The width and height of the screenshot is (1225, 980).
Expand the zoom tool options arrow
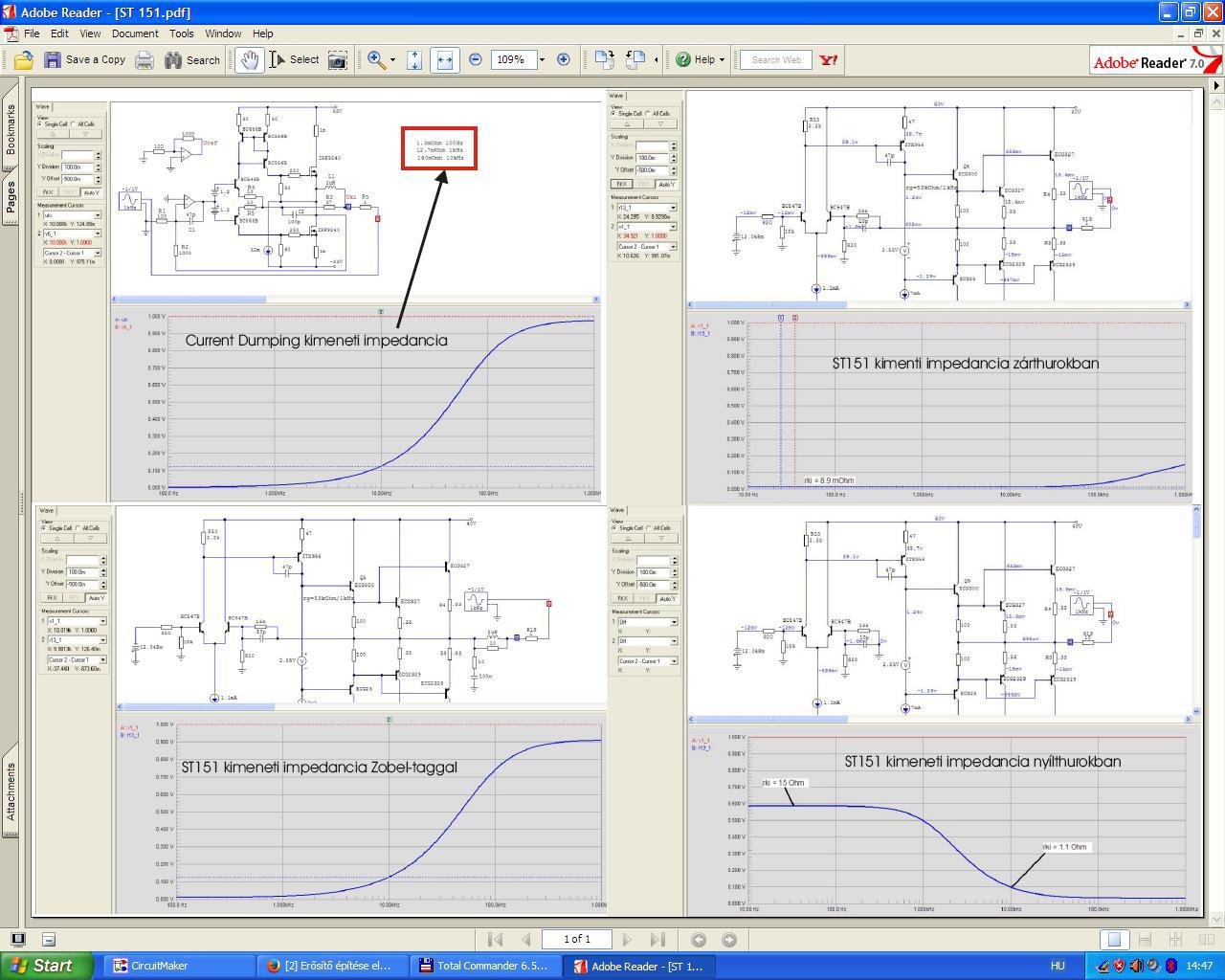tap(392, 60)
